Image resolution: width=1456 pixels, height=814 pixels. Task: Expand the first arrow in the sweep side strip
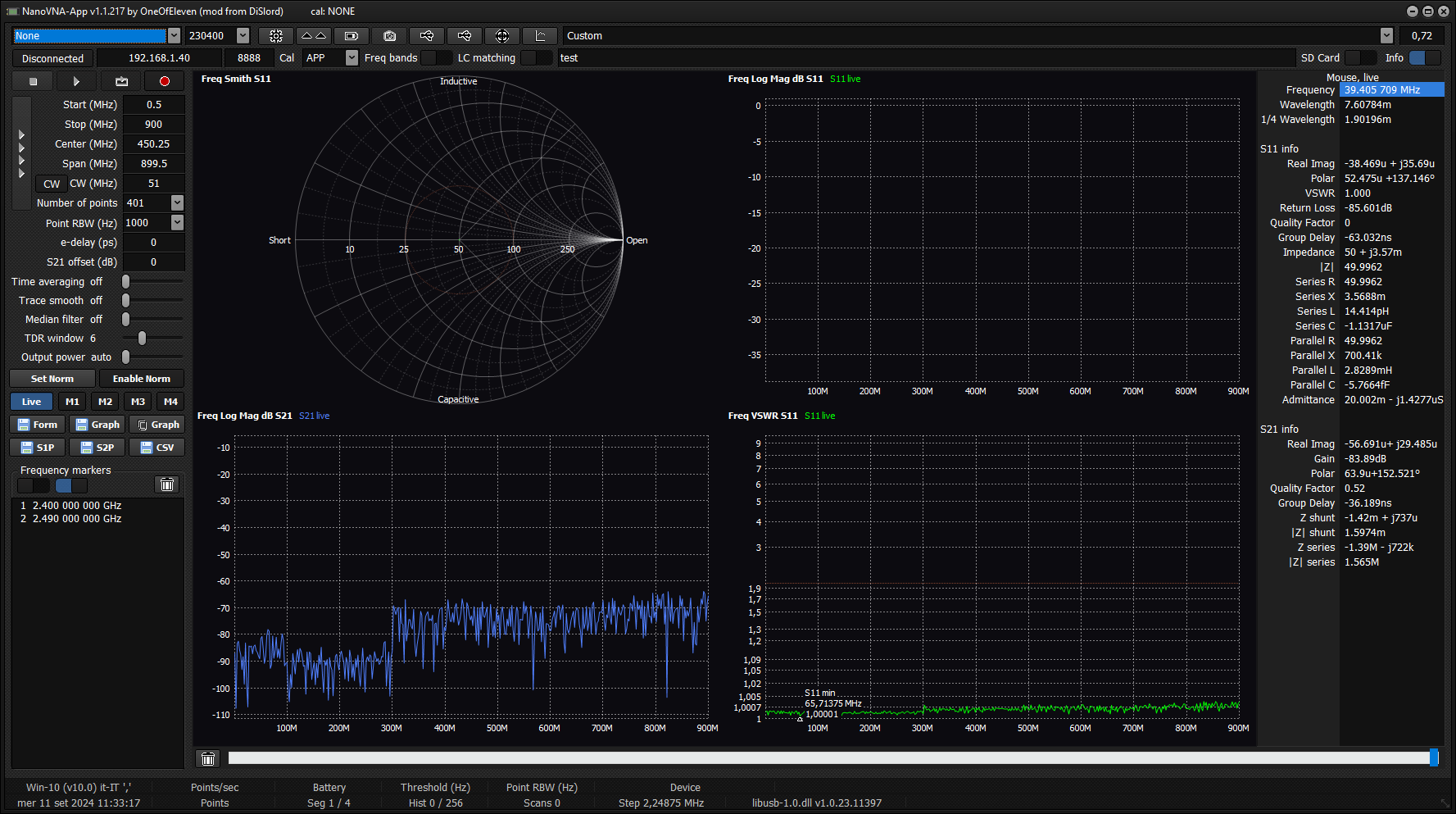pos(21,135)
